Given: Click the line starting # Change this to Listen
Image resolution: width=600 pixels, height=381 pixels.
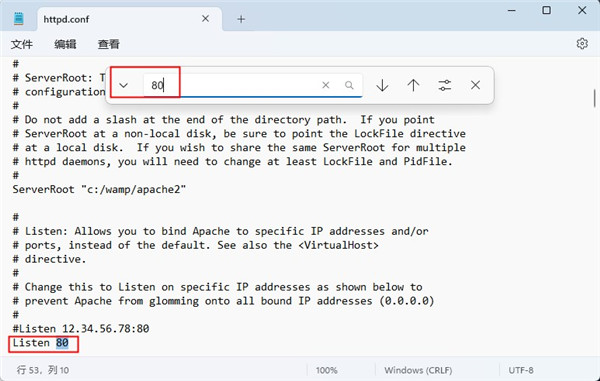Looking at the screenshot, I should 217,287.
